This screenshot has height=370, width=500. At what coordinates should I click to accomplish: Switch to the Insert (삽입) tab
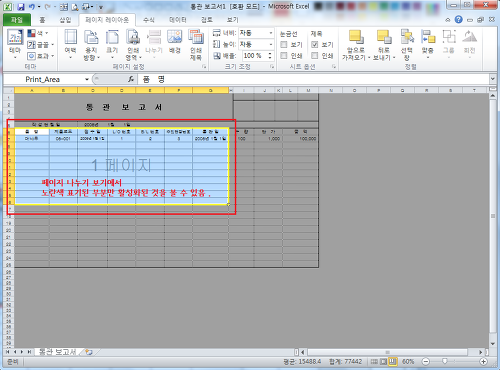coord(65,20)
